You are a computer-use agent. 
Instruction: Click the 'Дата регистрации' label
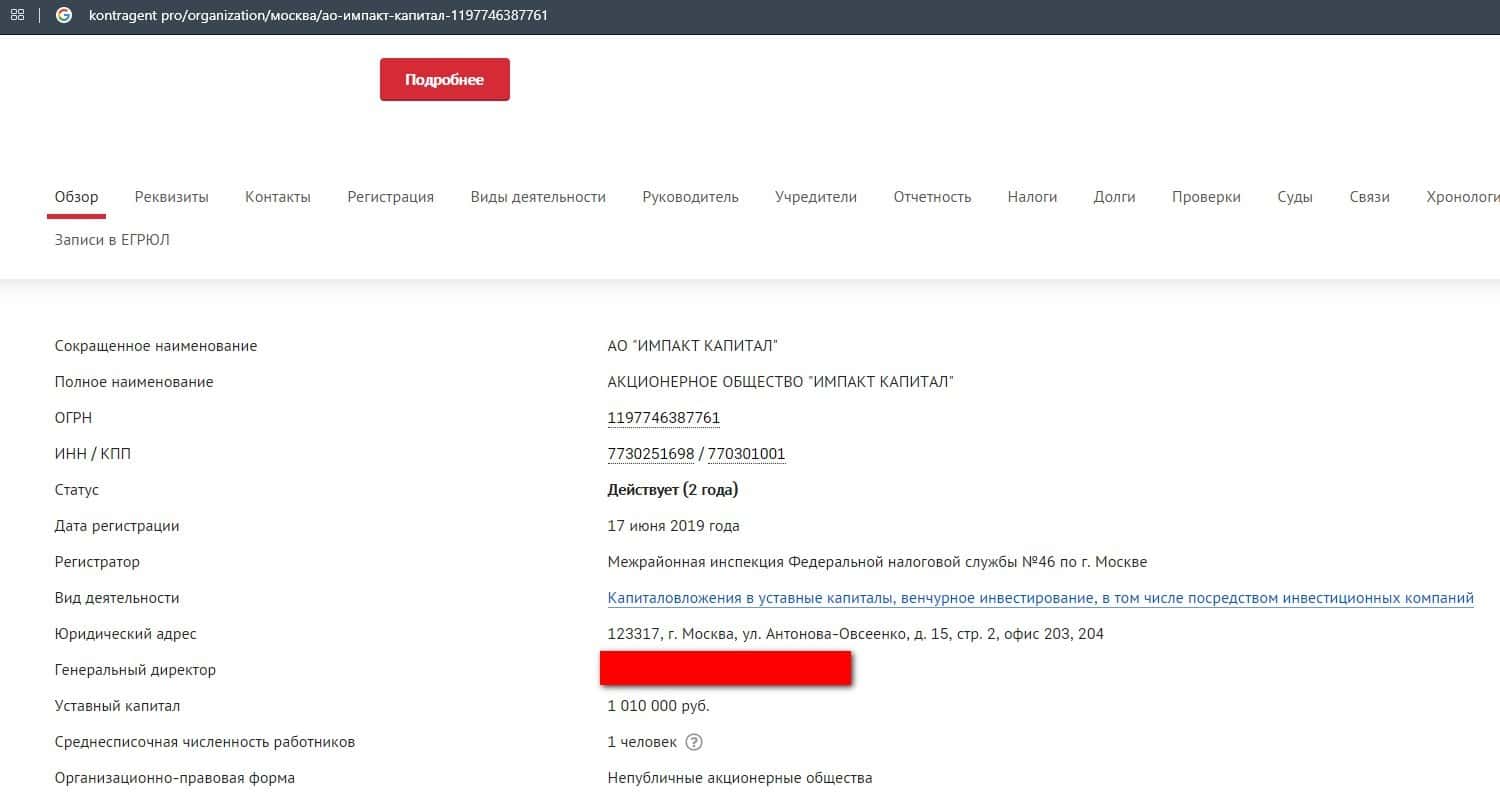coord(117,526)
